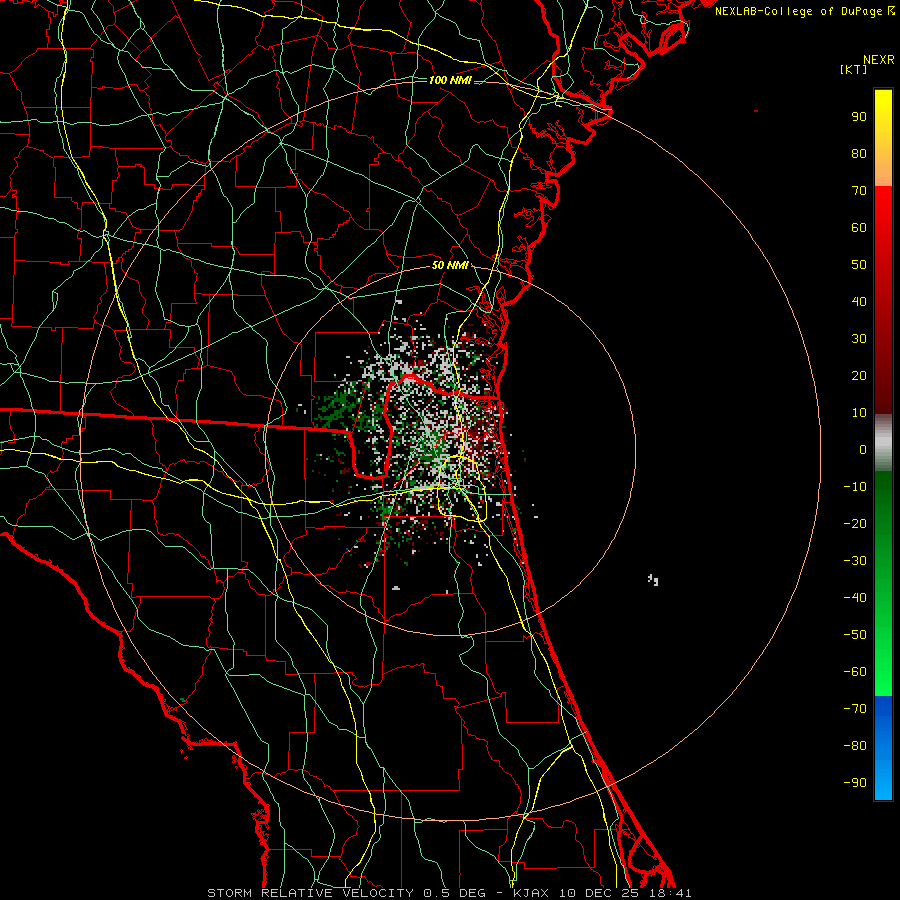Viewport: 900px width, 900px height.
Task: Click the 0 value on the velocity scale
Action: pos(863,449)
